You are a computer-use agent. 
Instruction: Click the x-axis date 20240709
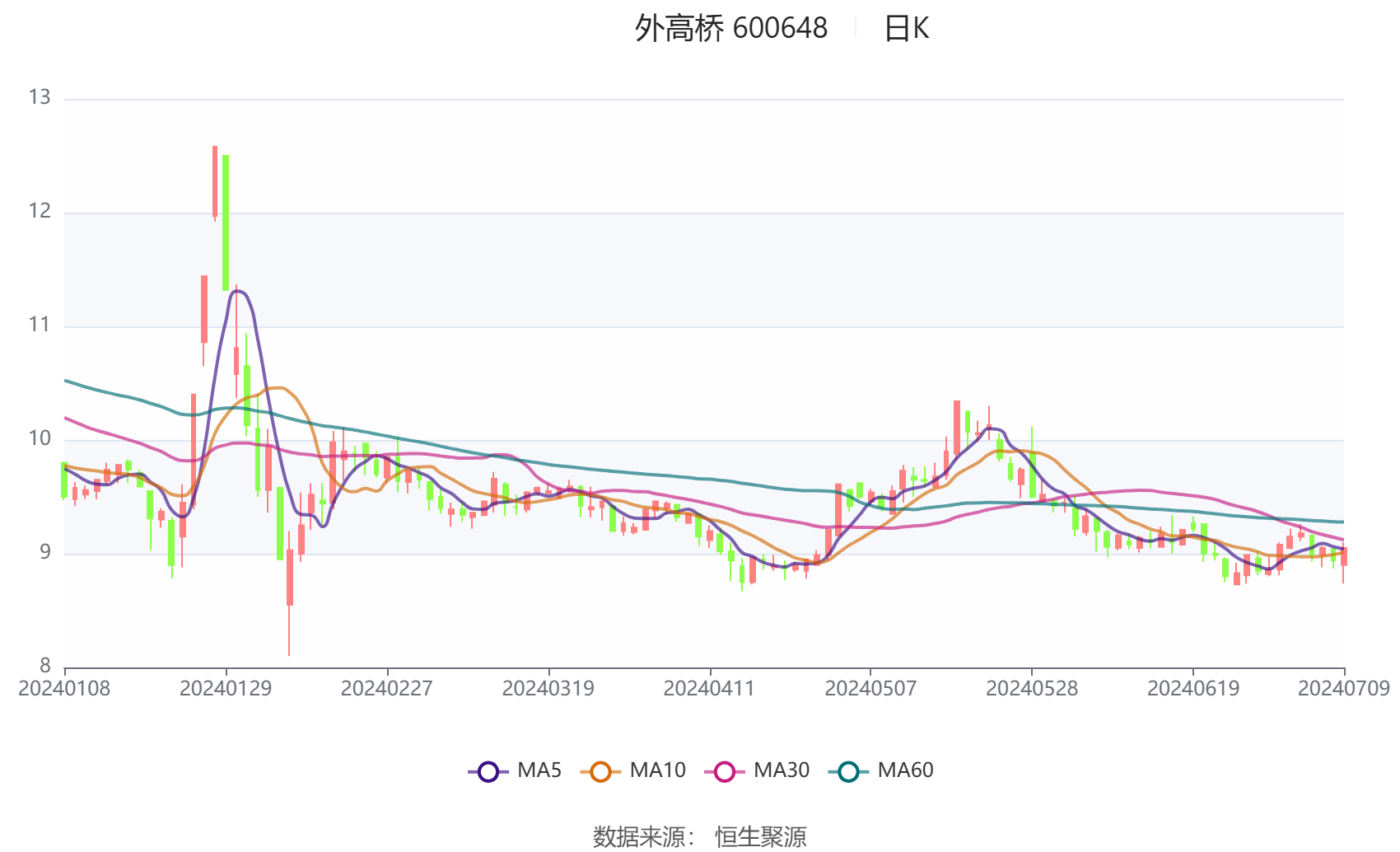1344,689
